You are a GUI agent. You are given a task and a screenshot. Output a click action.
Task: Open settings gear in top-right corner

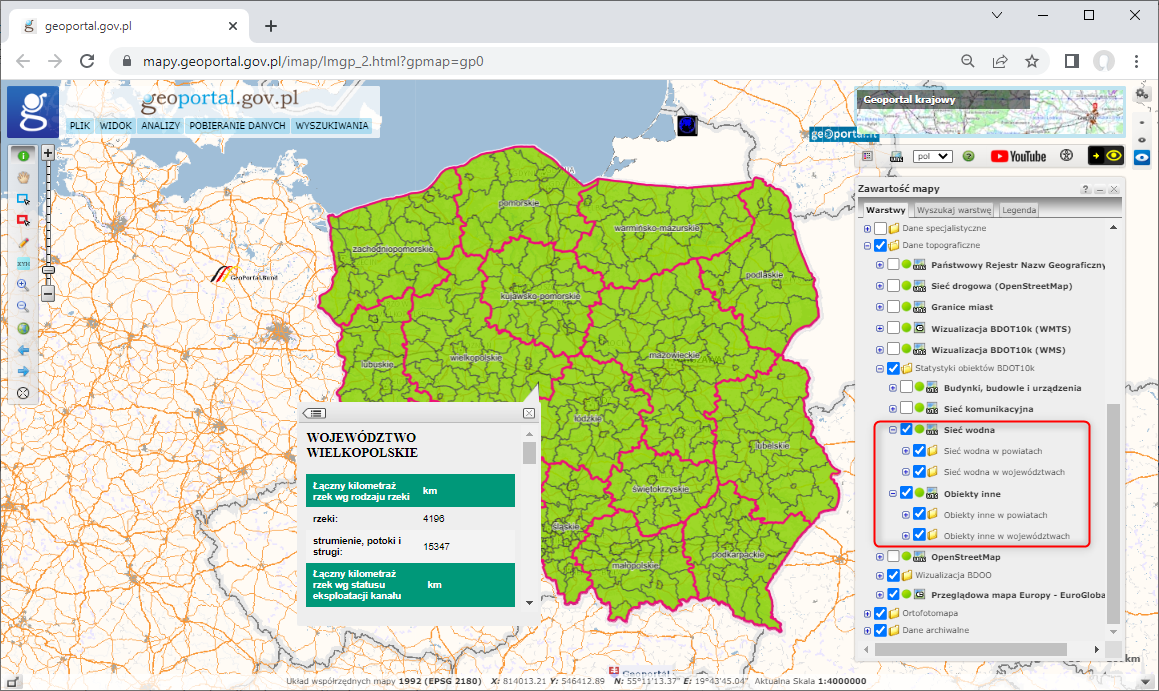[1141, 94]
